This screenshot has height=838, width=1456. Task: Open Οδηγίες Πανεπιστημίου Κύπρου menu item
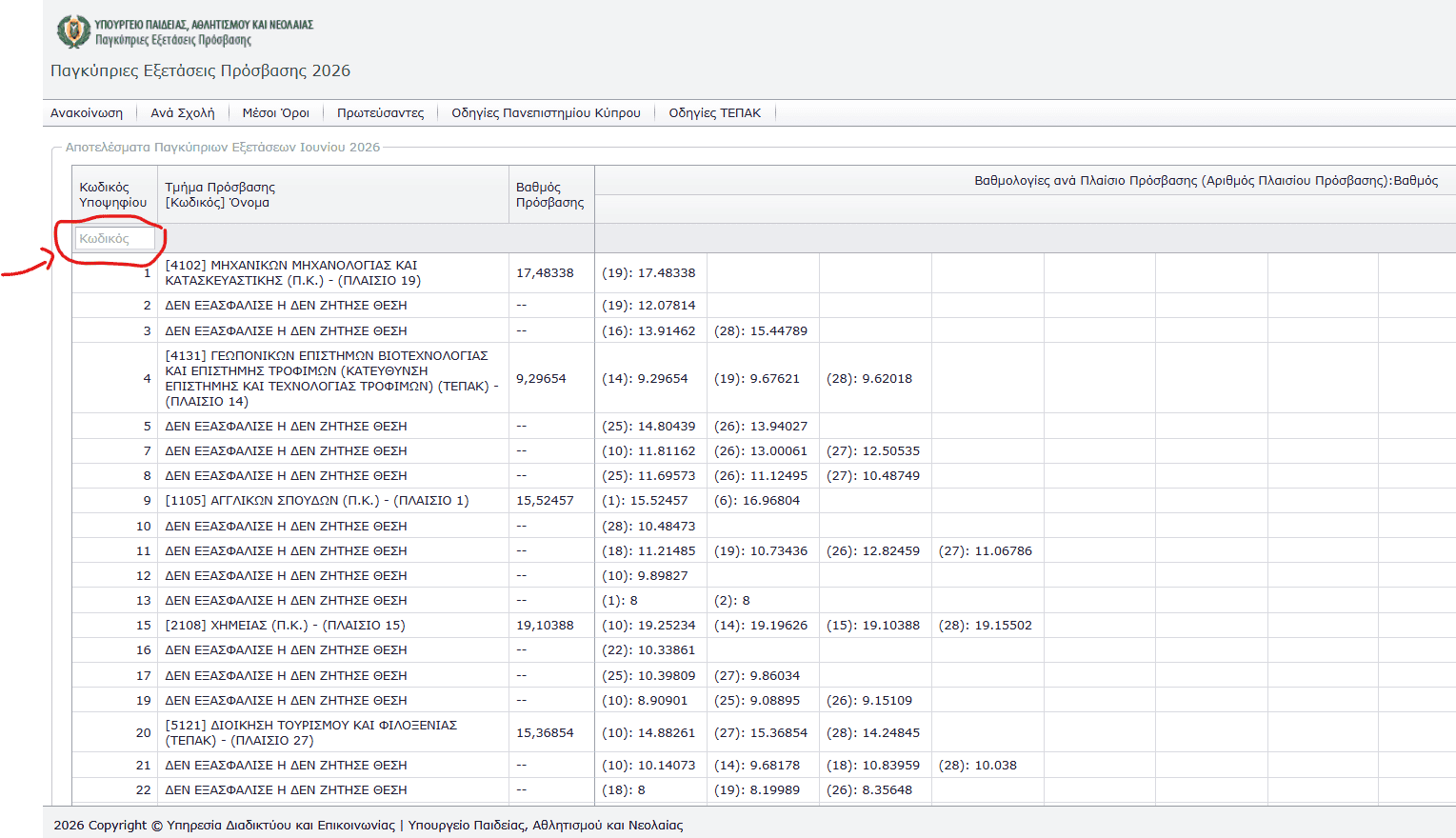click(546, 112)
